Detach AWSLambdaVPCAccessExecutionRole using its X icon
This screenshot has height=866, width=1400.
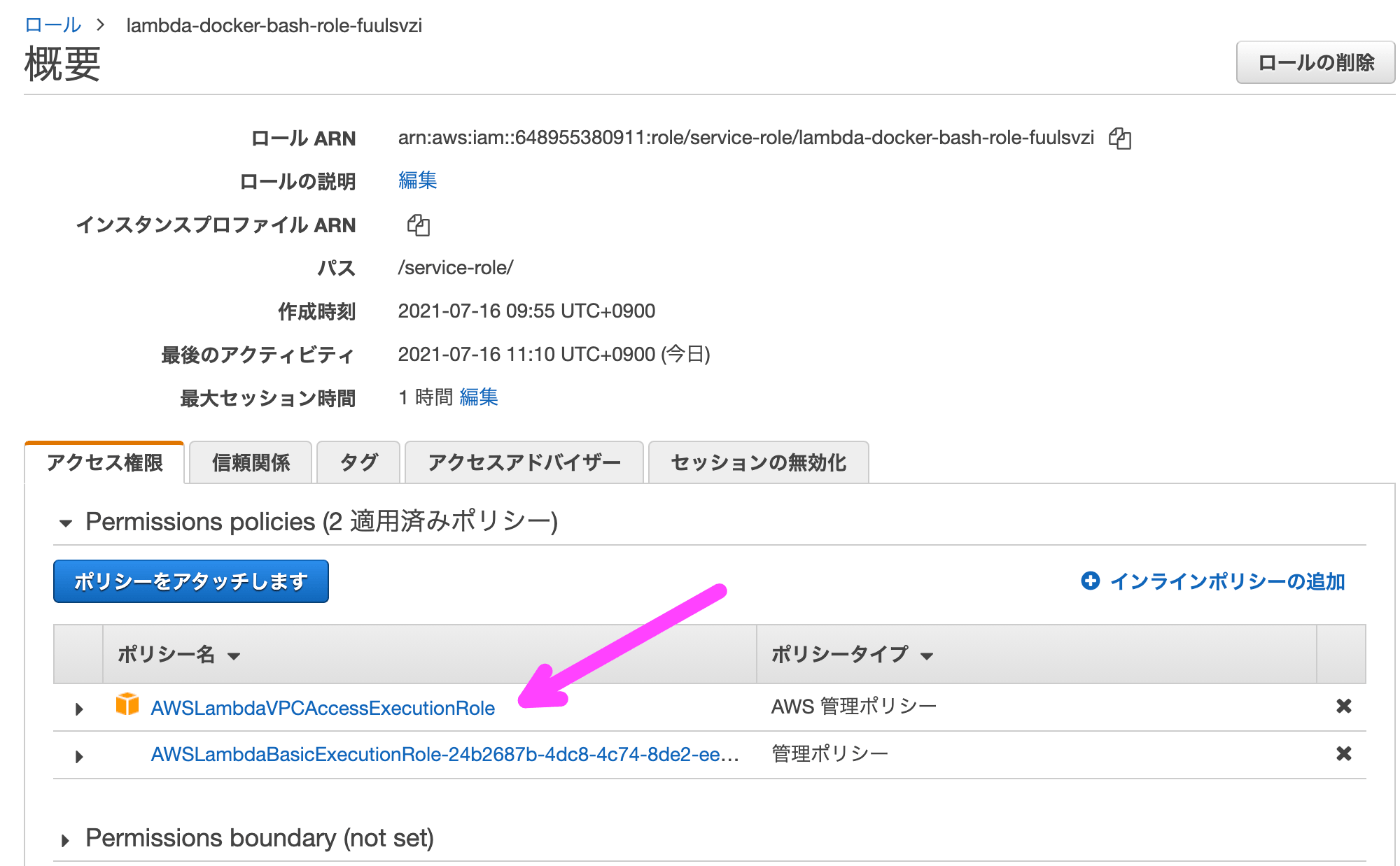(x=1344, y=707)
